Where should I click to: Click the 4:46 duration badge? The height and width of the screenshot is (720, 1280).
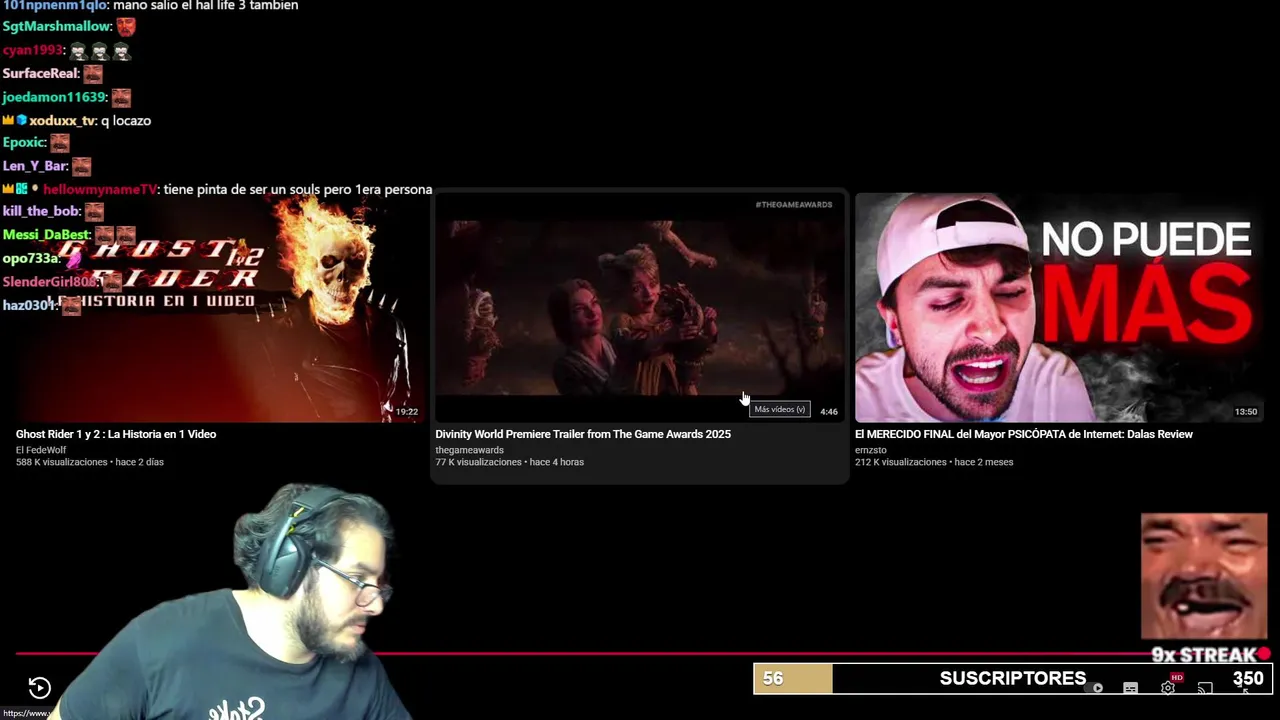pos(829,411)
